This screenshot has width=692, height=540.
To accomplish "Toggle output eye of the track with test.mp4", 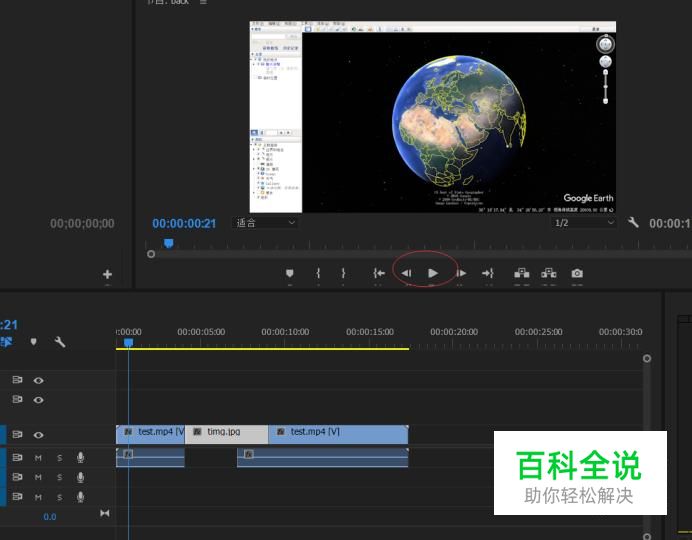I will coord(38,435).
